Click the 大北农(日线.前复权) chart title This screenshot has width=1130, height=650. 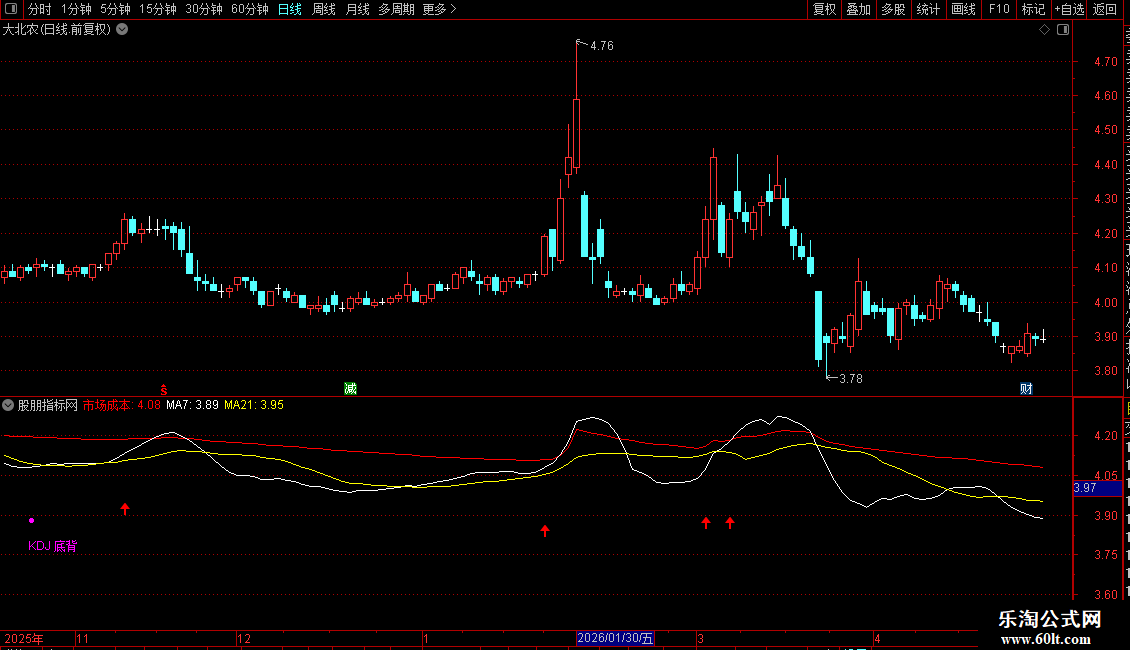[57, 30]
